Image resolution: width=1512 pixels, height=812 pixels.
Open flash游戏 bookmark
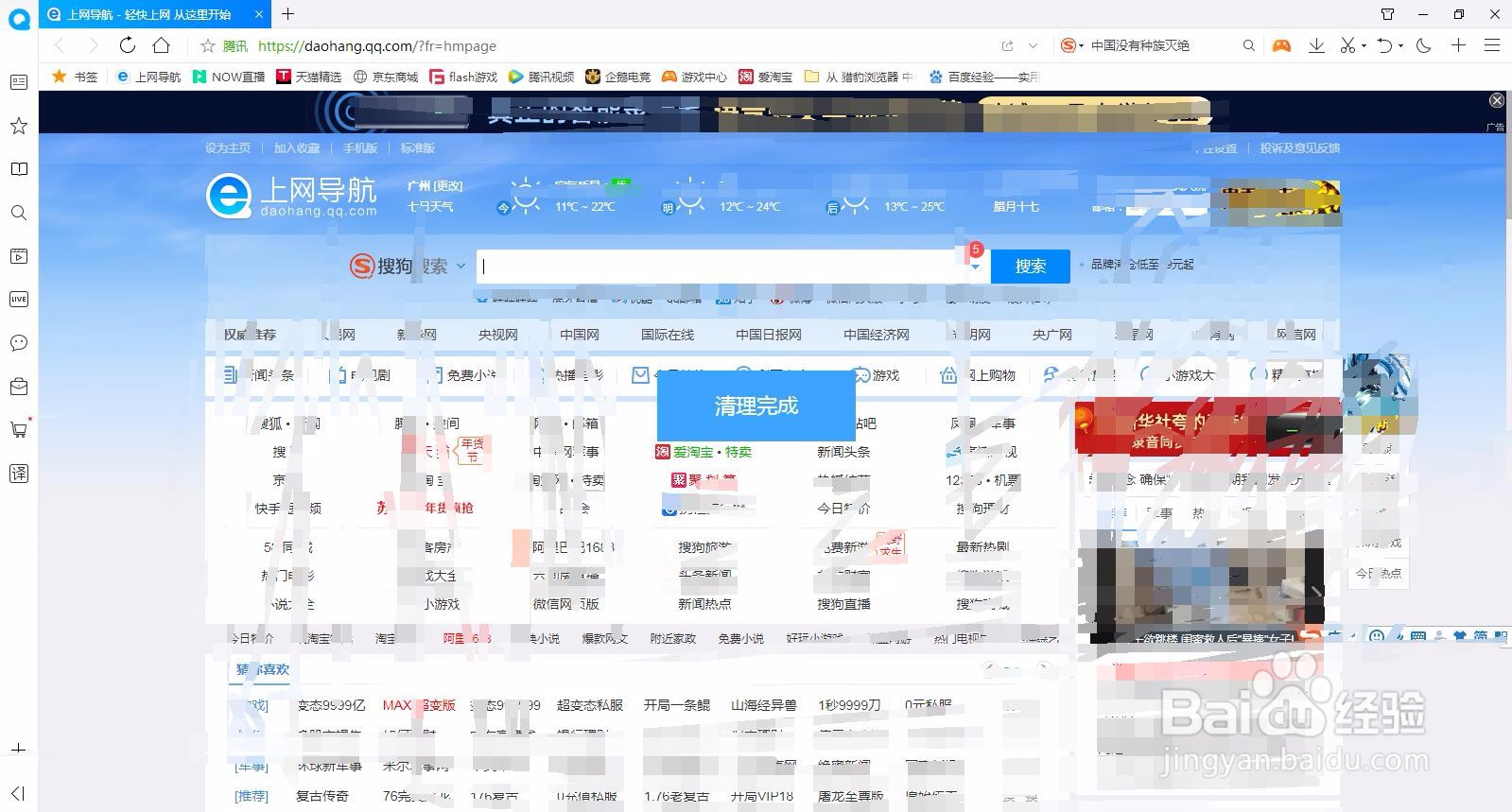[463, 77]
